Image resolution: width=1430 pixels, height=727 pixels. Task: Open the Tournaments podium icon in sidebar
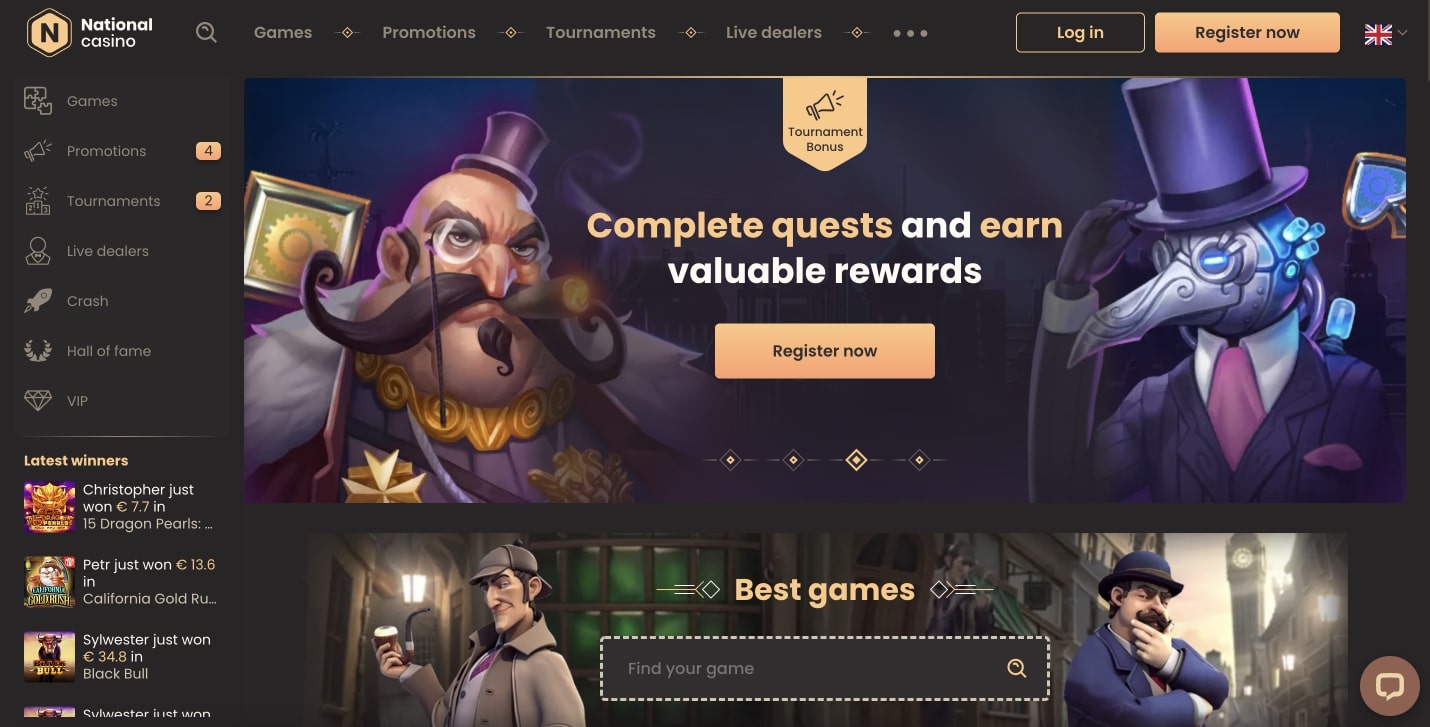[x=38, y=201]
